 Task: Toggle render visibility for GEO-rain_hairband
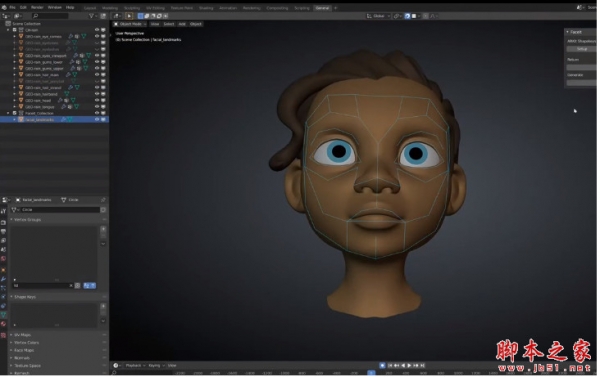point(103,94)
